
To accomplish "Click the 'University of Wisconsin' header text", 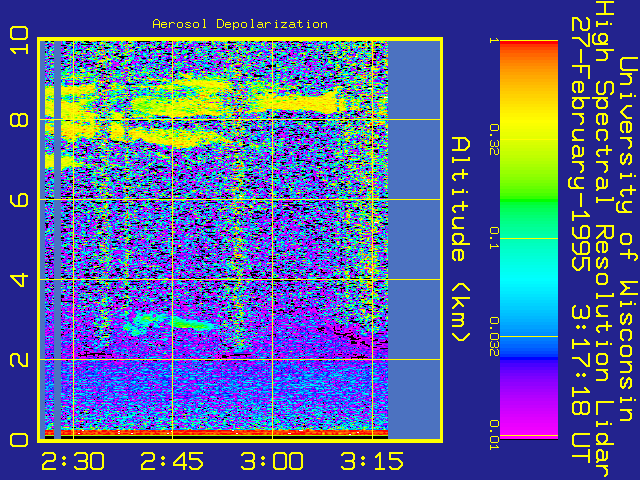I will (x=629, y=239).
